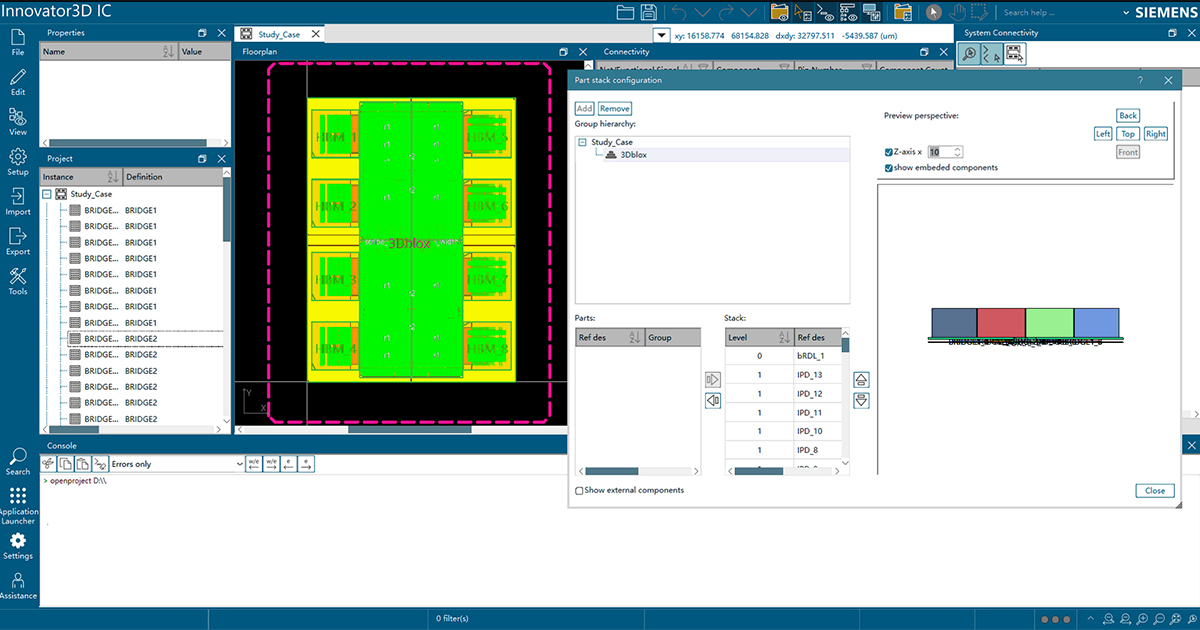Open the undo history dropdown chevron

click(x=702, y=12)
